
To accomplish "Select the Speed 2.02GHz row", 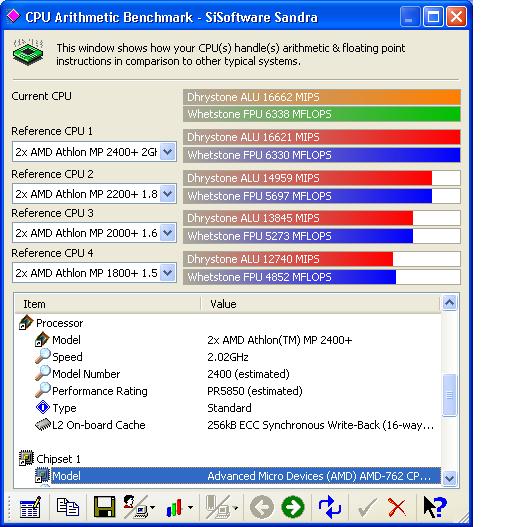I will coord(228,357).
